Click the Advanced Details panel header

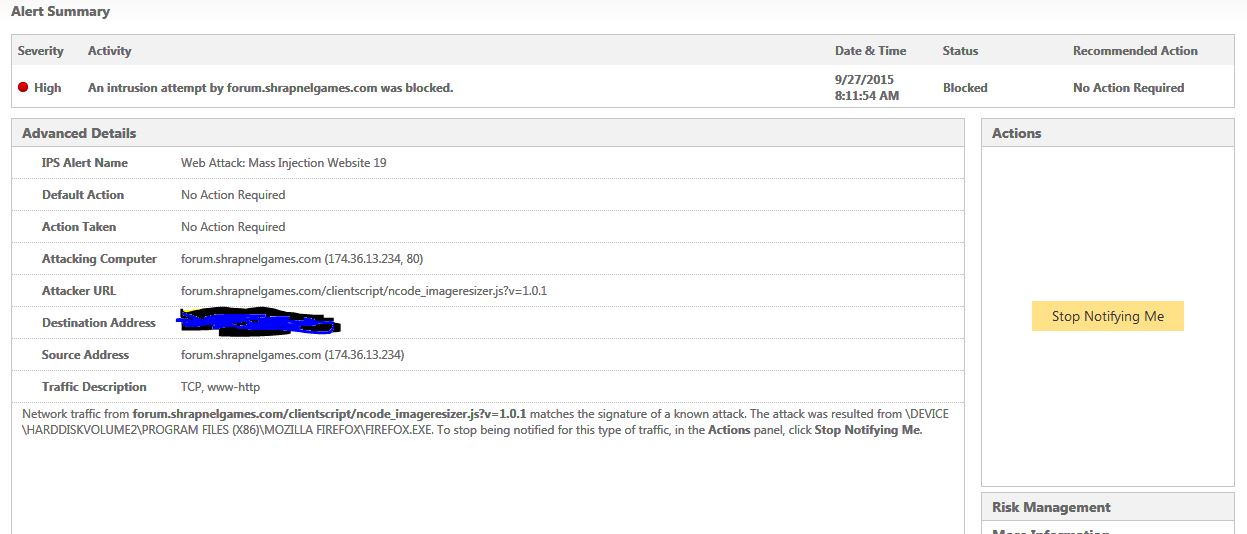point(79,133)
